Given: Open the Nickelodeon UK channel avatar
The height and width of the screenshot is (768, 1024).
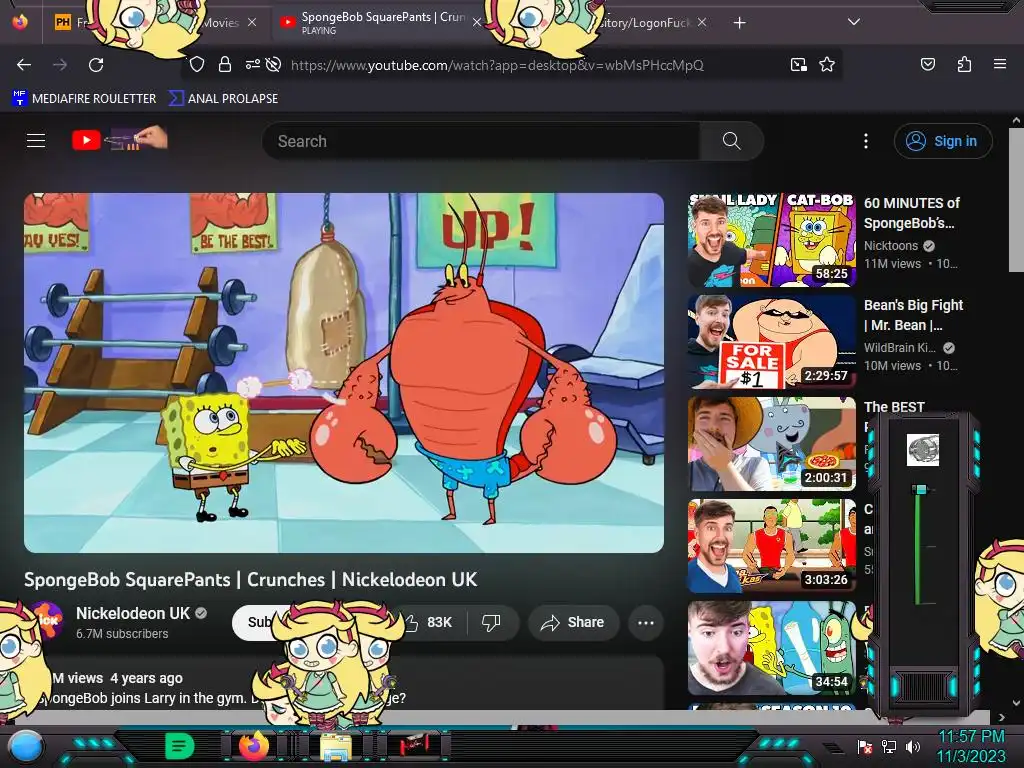Looking at the screenshot, I should (47, 620).
